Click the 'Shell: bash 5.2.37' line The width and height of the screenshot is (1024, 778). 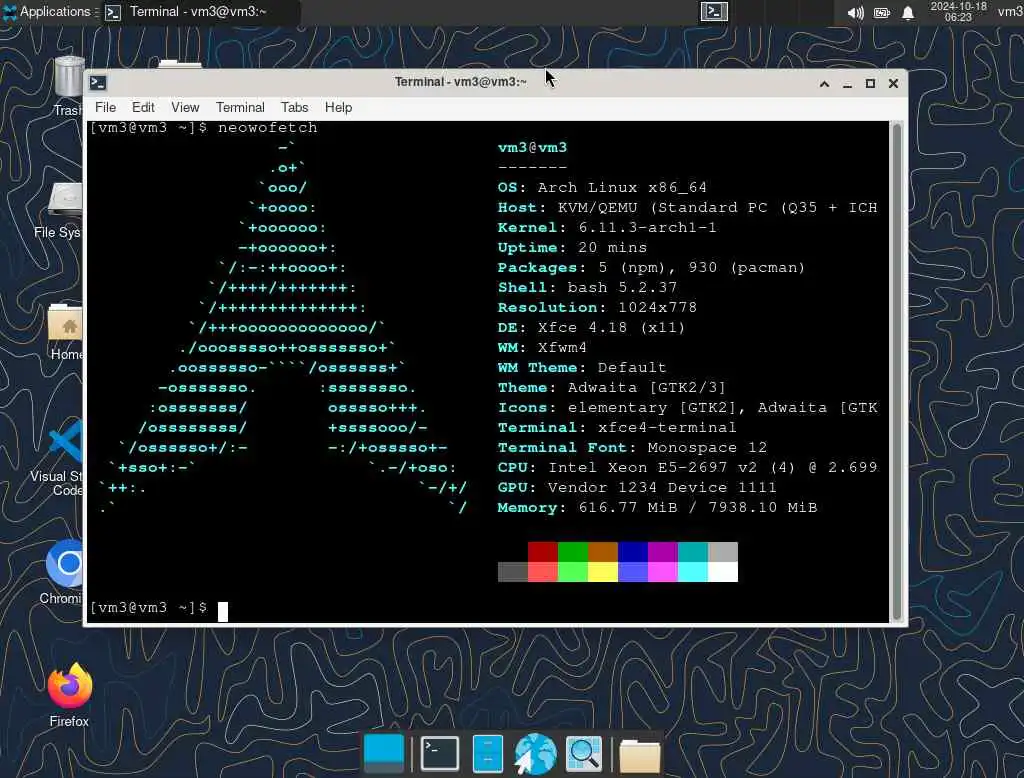point(587,287)
